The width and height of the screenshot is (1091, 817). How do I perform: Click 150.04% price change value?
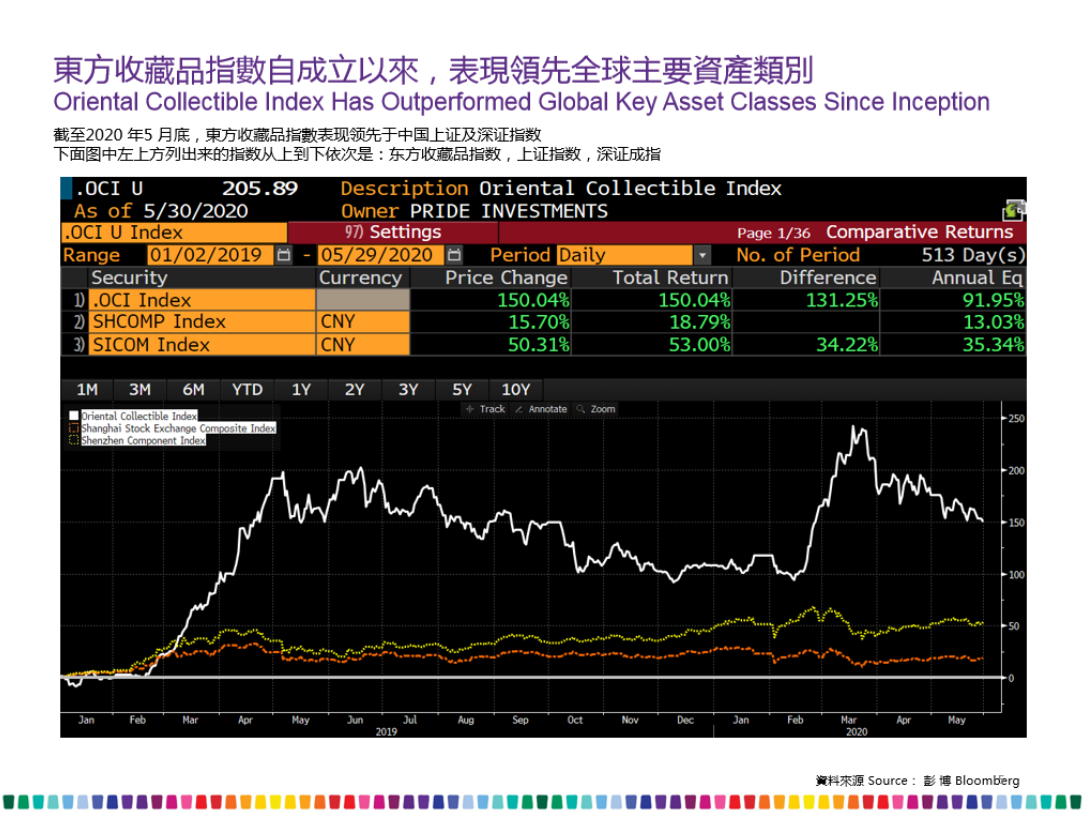pyautogui.click(x=533, y=300)
